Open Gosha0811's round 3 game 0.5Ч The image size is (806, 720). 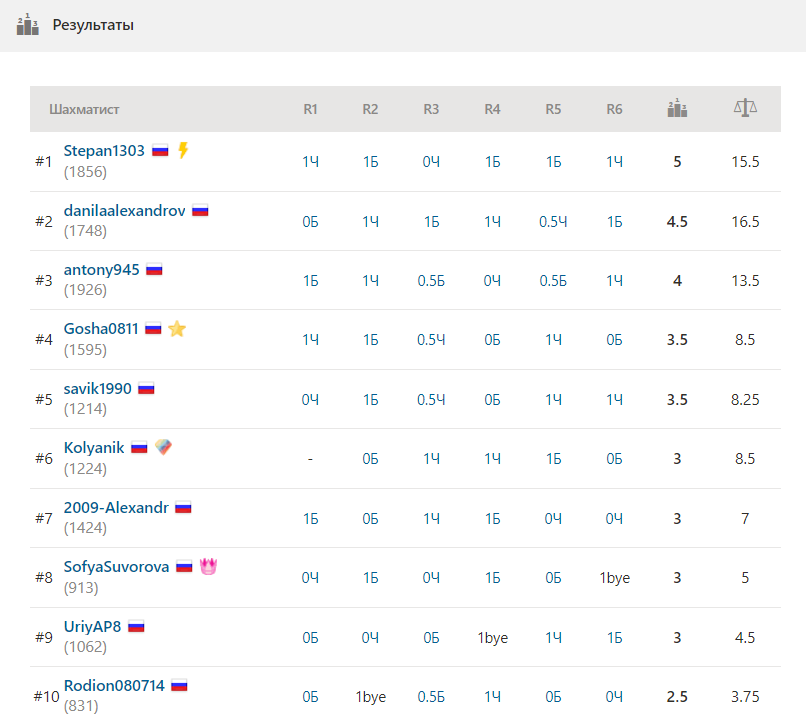point(431,340)
